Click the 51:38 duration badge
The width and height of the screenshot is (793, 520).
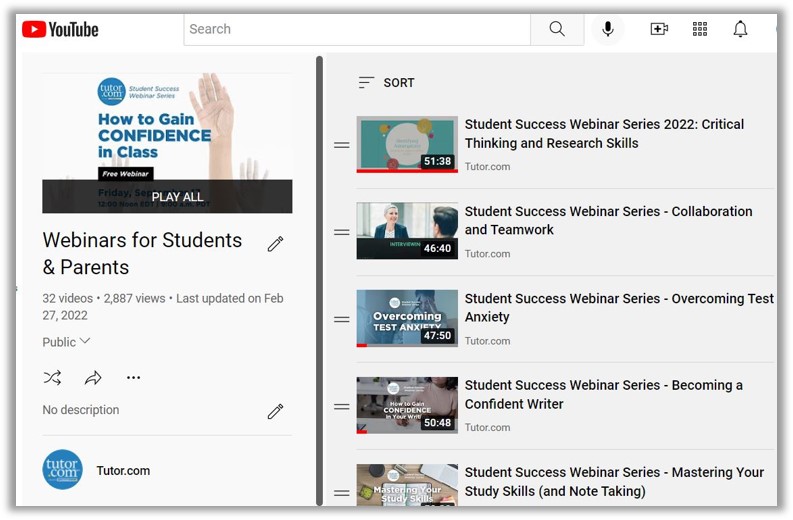tap(437, 161)
